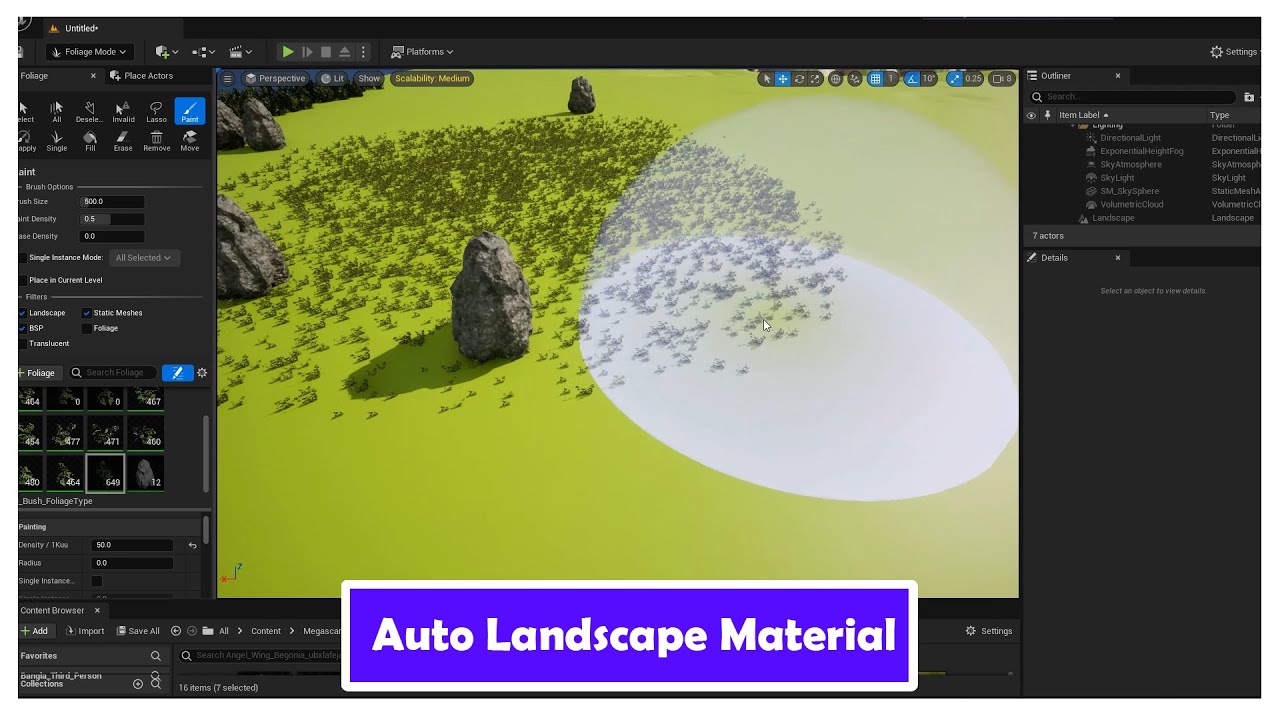Click the Brush Size slider field
This screenshot has height=720, width=1280.
click(x=113, y=202)
